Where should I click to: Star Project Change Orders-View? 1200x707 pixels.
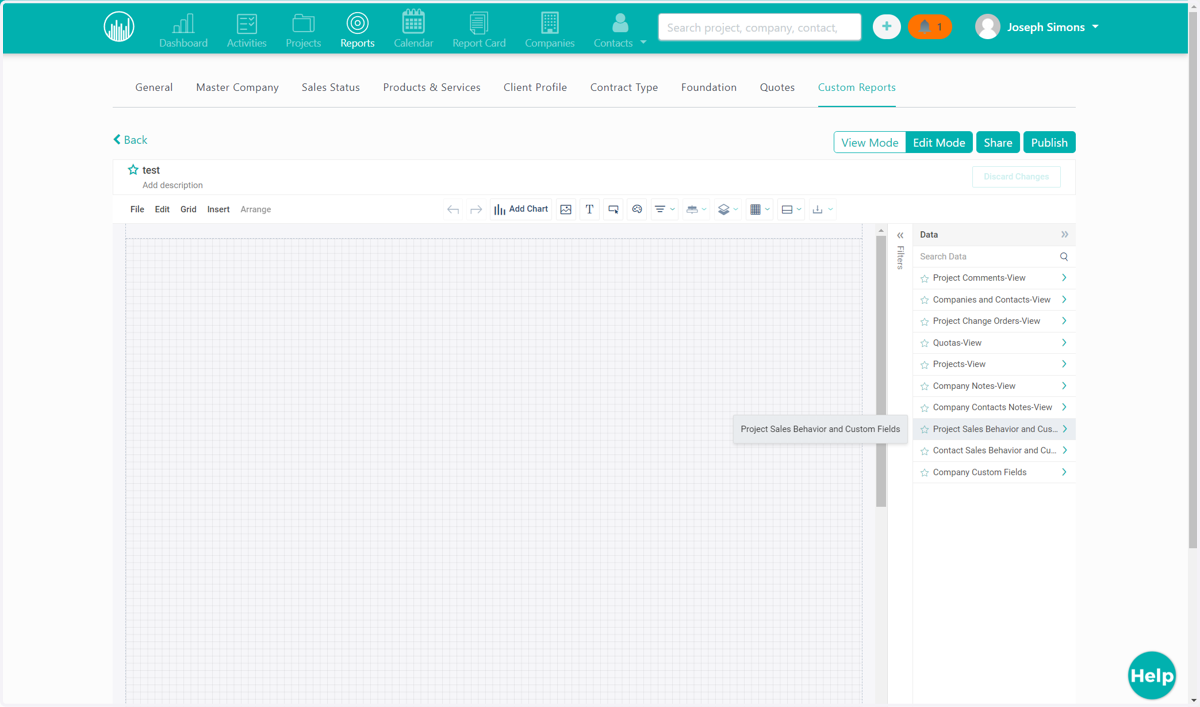click(x=924, y=322)
